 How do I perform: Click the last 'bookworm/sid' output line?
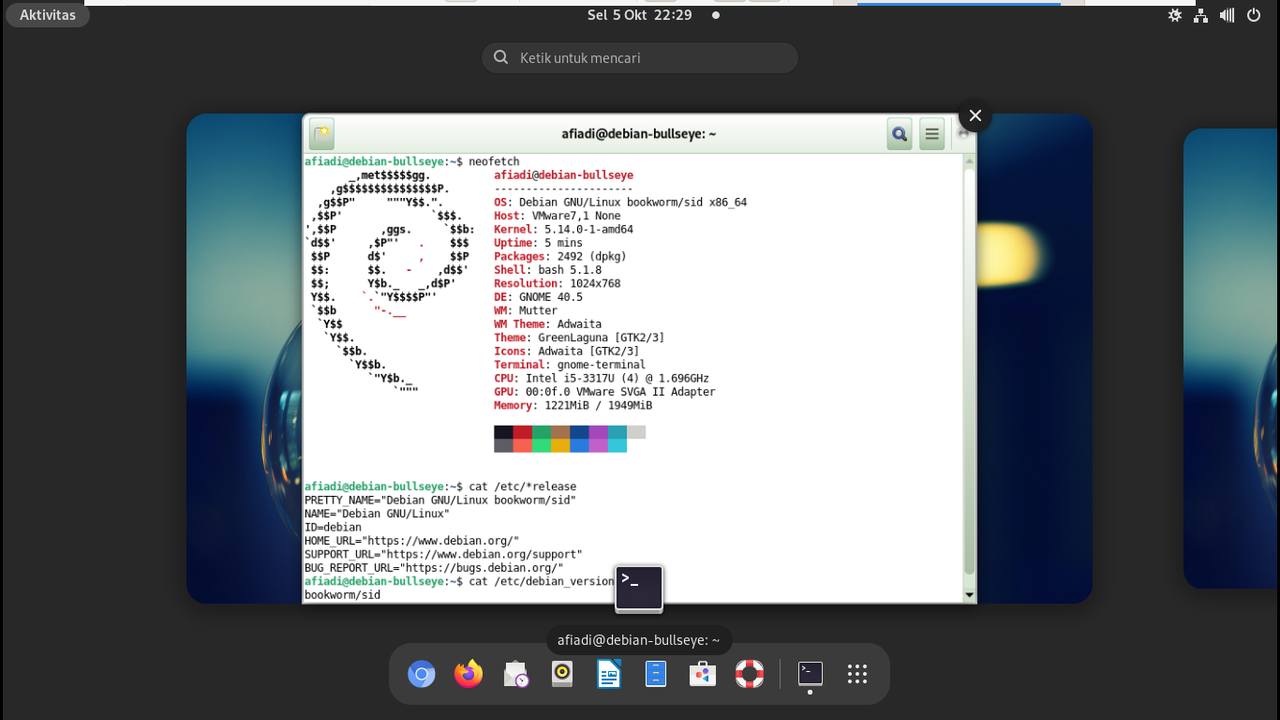pos(342,595)
